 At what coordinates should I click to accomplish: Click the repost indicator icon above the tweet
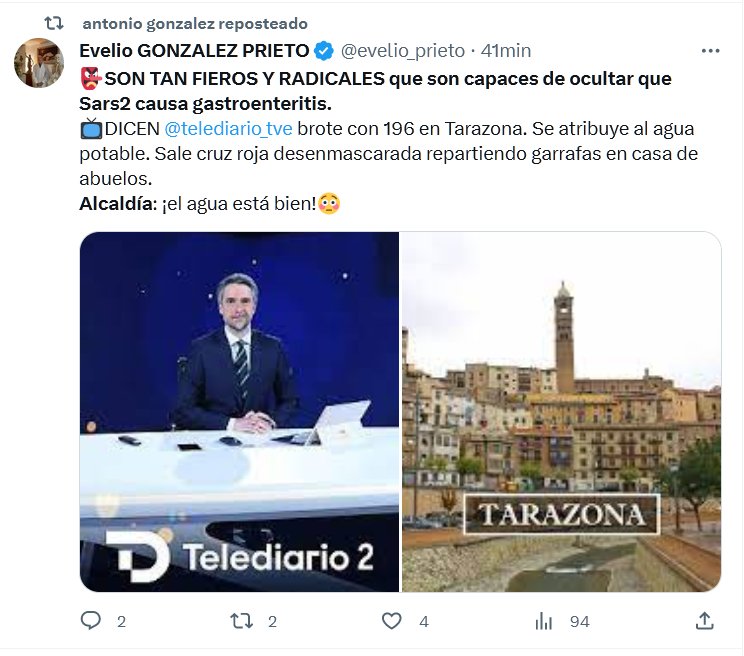coord(54,23)
